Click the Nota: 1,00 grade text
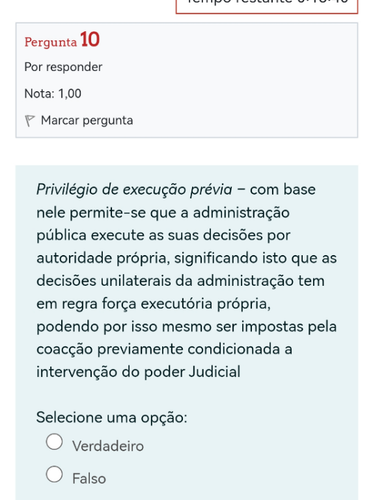 [x=53, y=94]
